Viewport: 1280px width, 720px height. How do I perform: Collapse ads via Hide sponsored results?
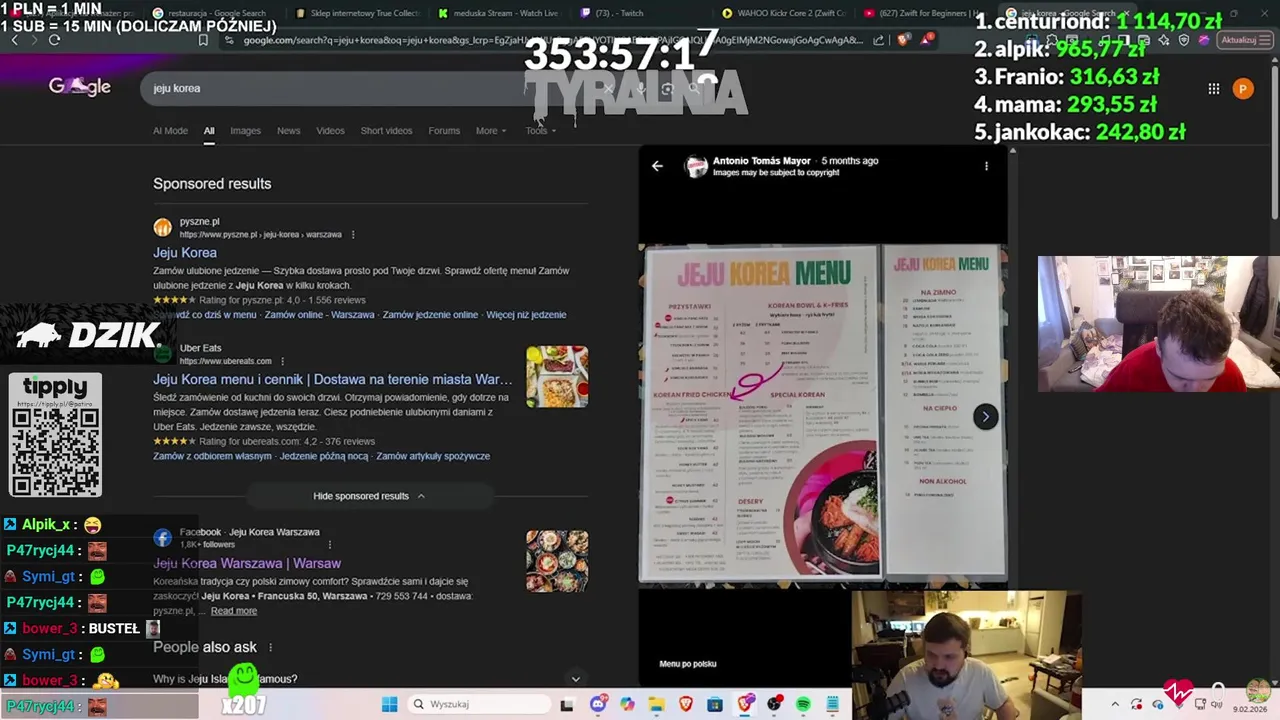click(x=369, y=496)
